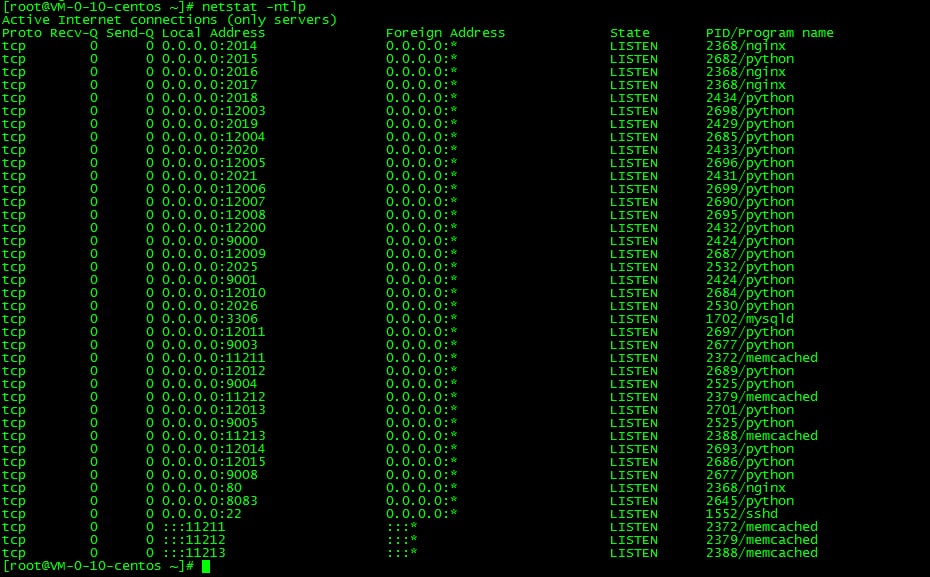Click the PID/Program name column header
Viewport: 930px width, 577px height.
[770, 33]
